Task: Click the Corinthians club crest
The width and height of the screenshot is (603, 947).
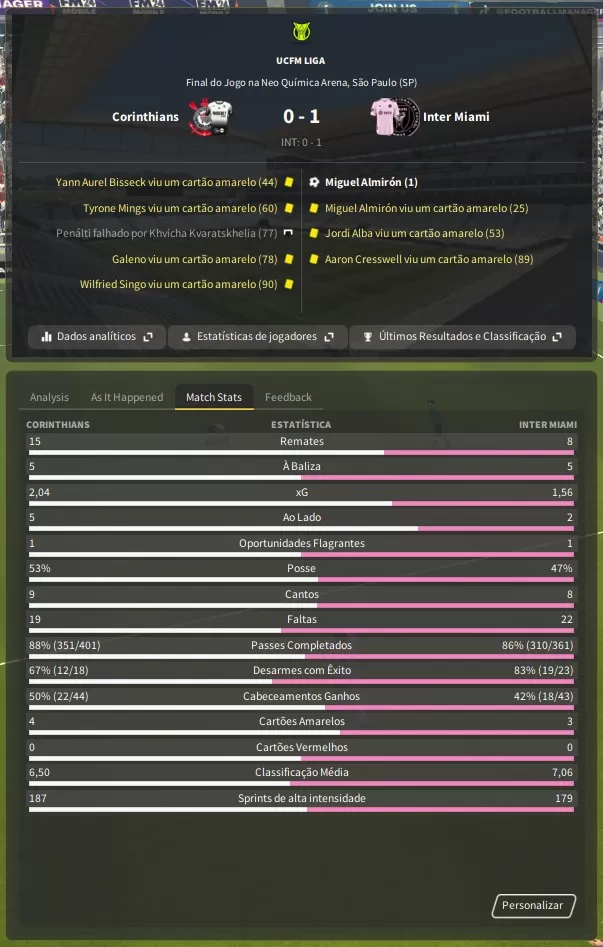Action: click(209, 117)
